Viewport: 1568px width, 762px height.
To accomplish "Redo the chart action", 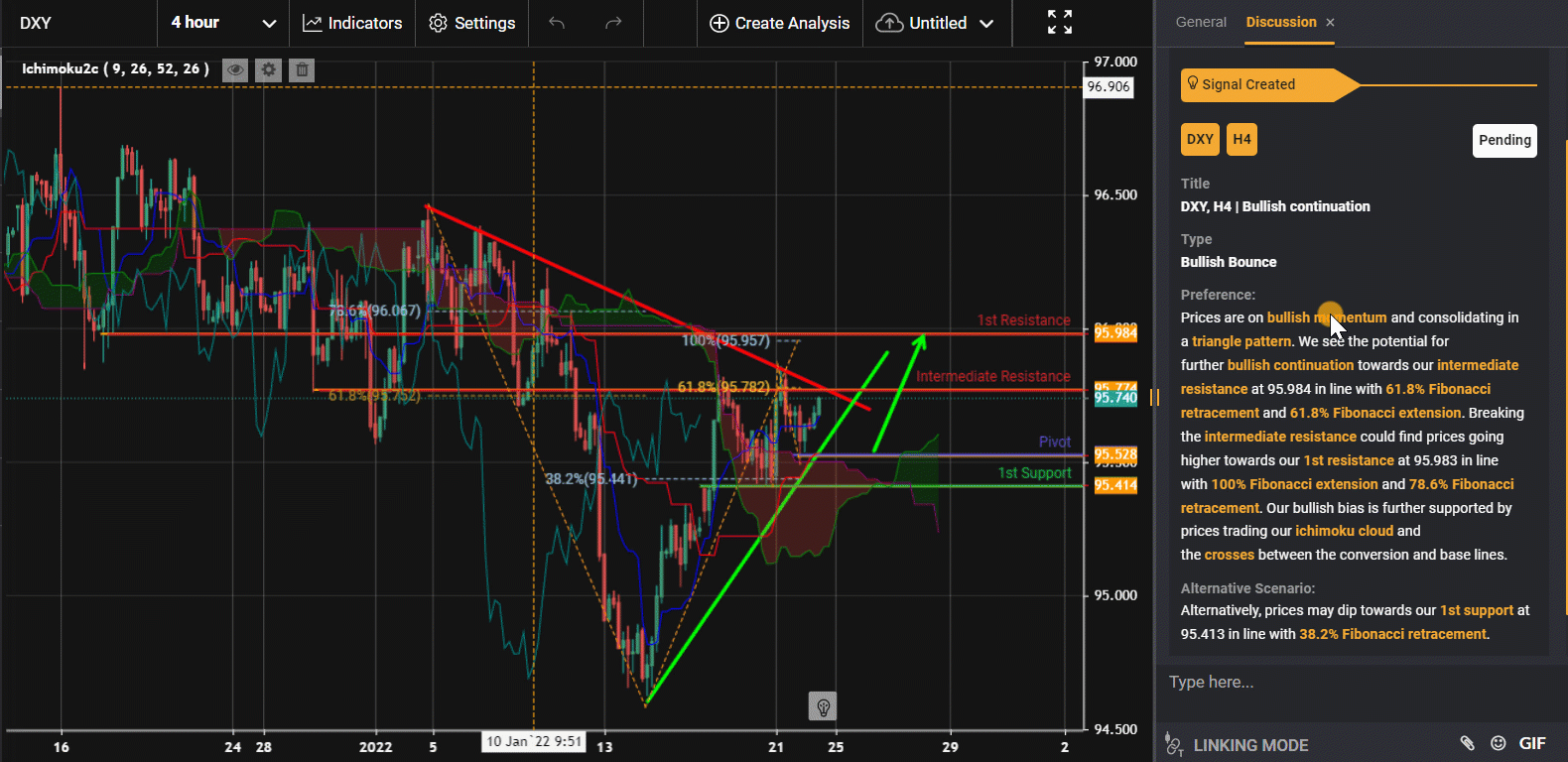I will click(x=613, y=23).
